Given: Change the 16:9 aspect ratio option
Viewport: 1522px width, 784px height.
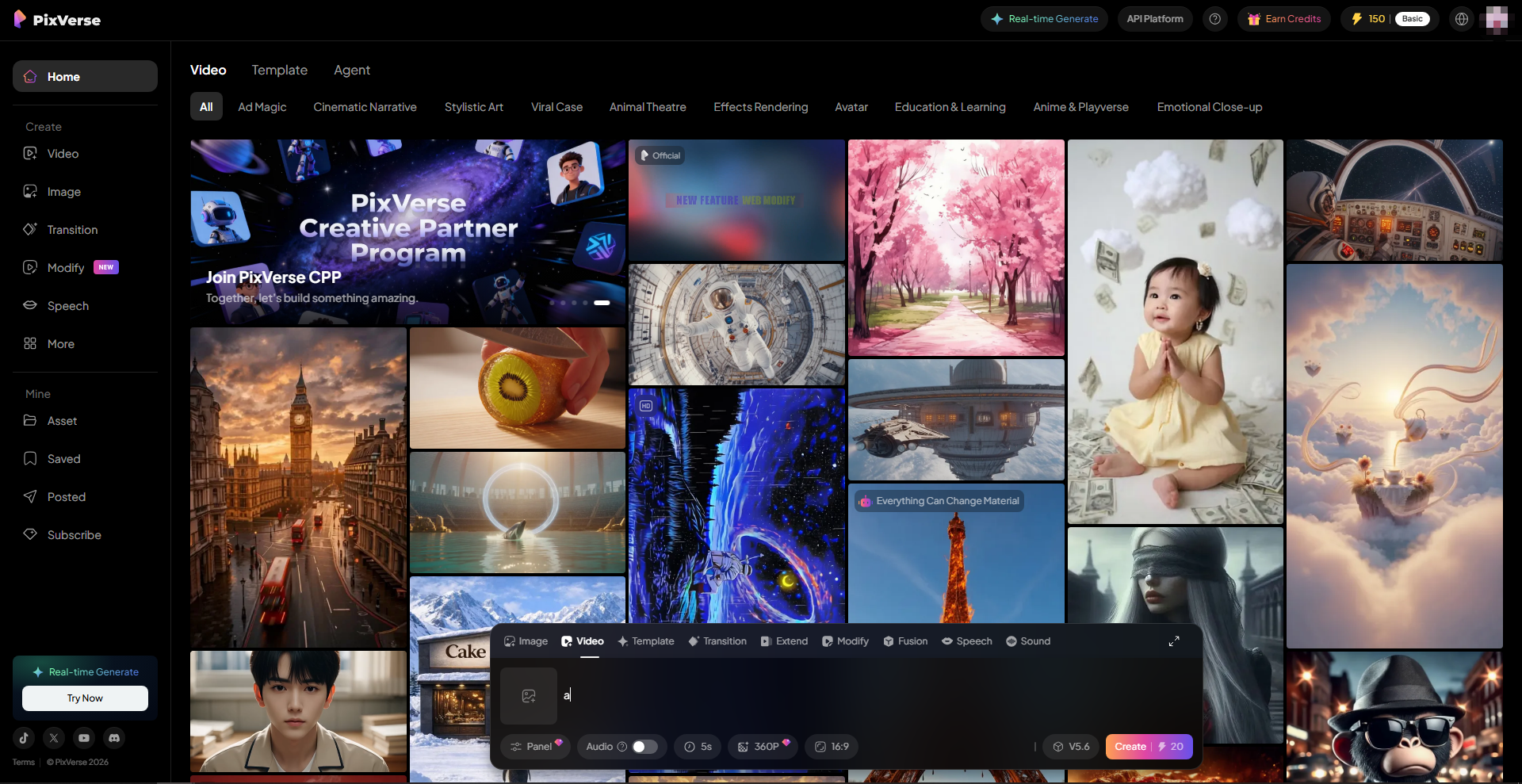Looking at the screenshot, I should point(832,747).
